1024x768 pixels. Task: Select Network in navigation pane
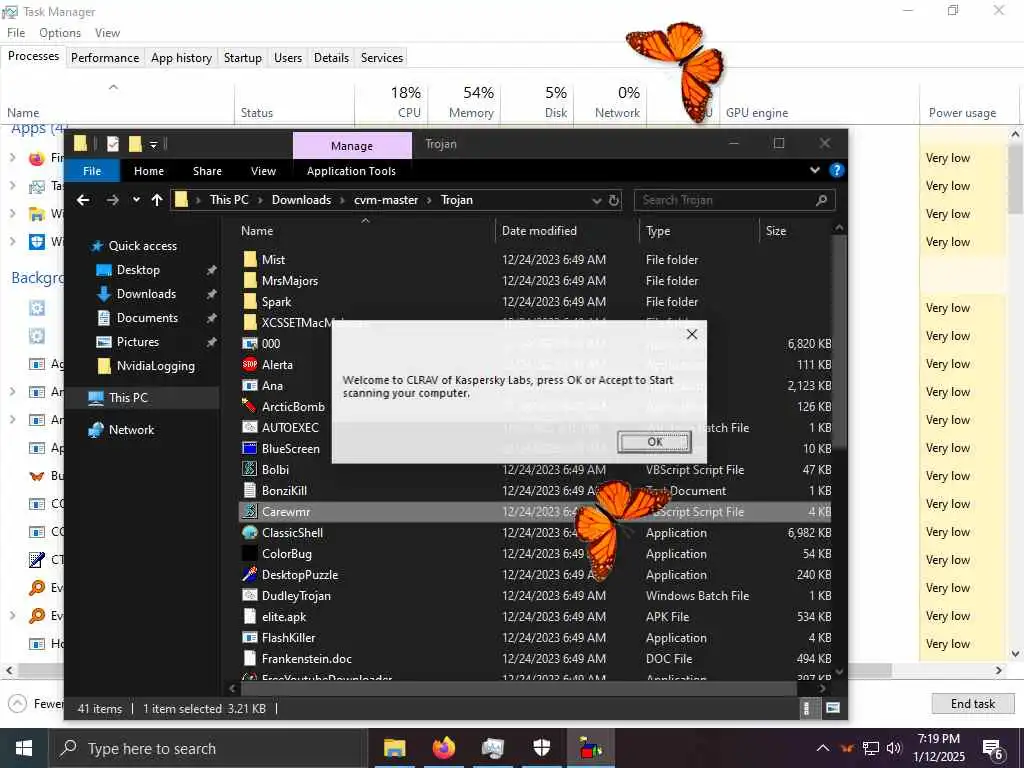(x=131, y=430)
